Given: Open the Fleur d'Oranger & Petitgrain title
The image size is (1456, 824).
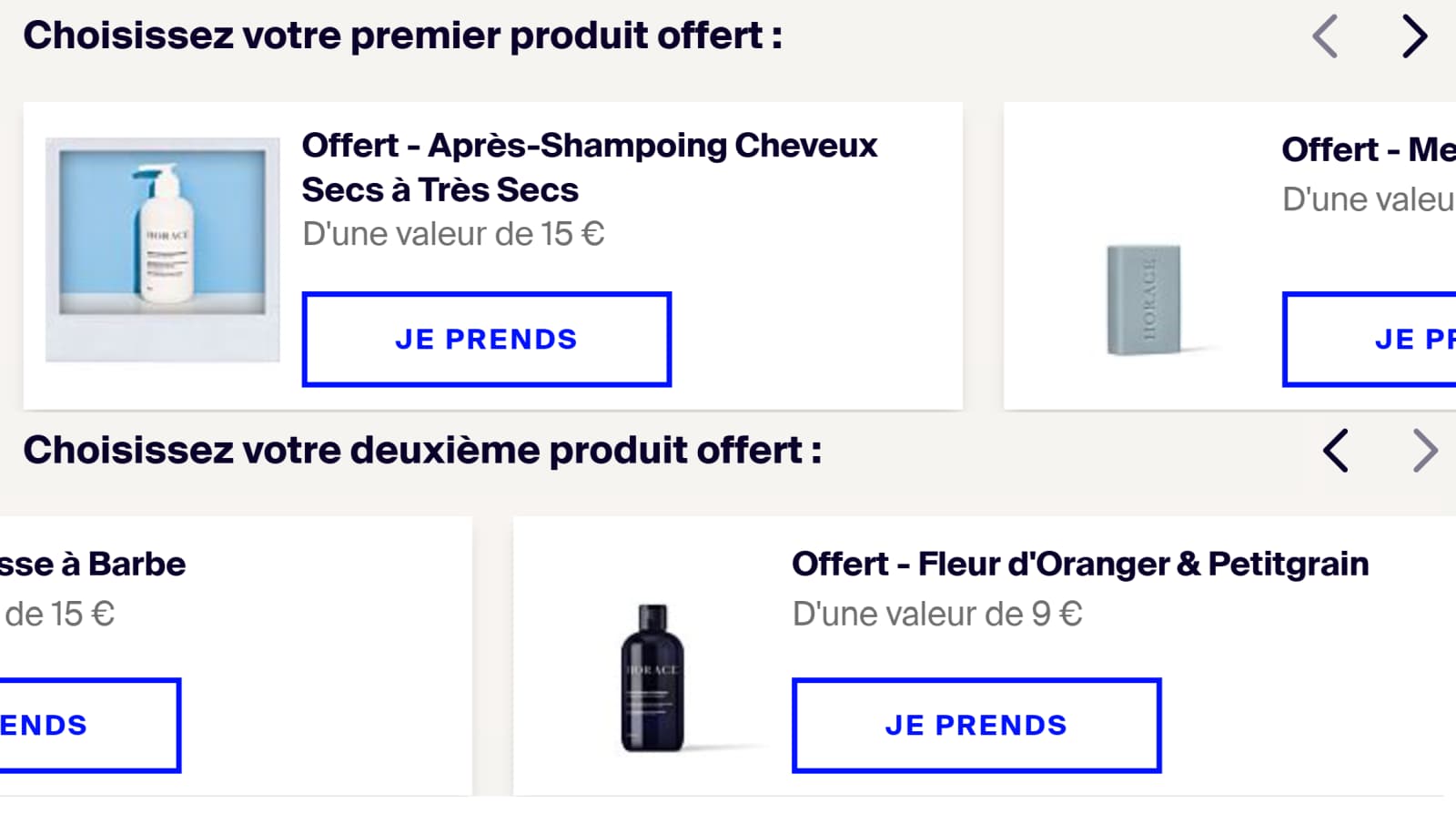Looking at the screenshot, I should pyautogui.click(x=1080, y=565).
